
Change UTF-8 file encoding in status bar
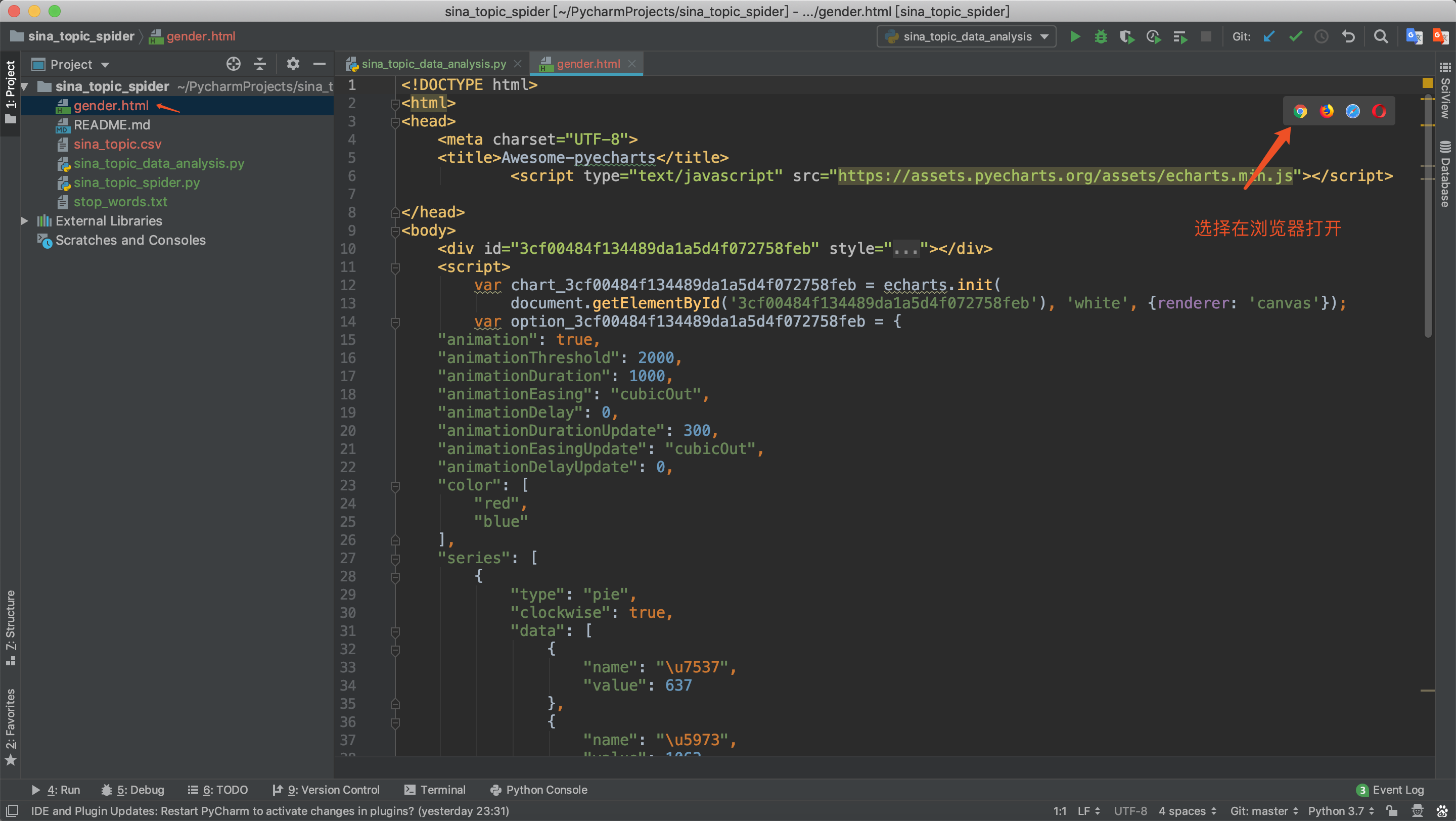coord(1130,811)
